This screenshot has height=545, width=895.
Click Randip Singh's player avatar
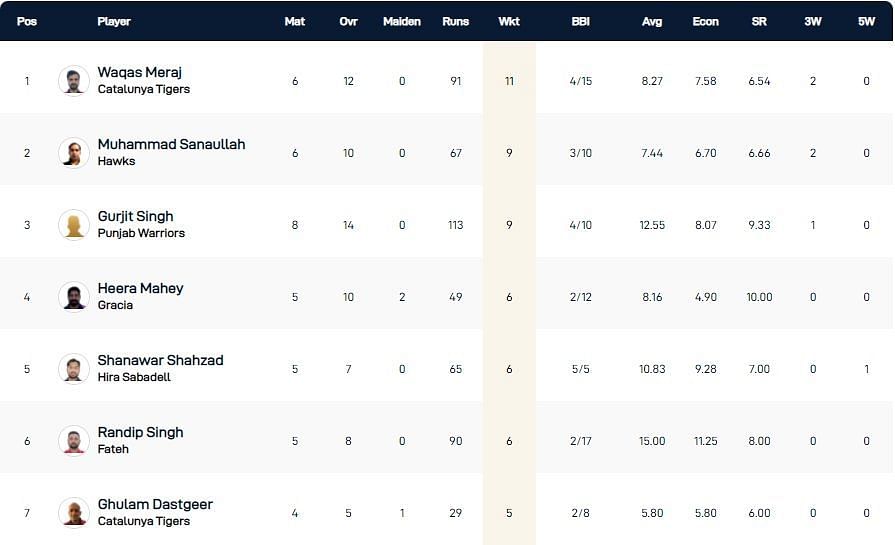[x=74, y=441]
